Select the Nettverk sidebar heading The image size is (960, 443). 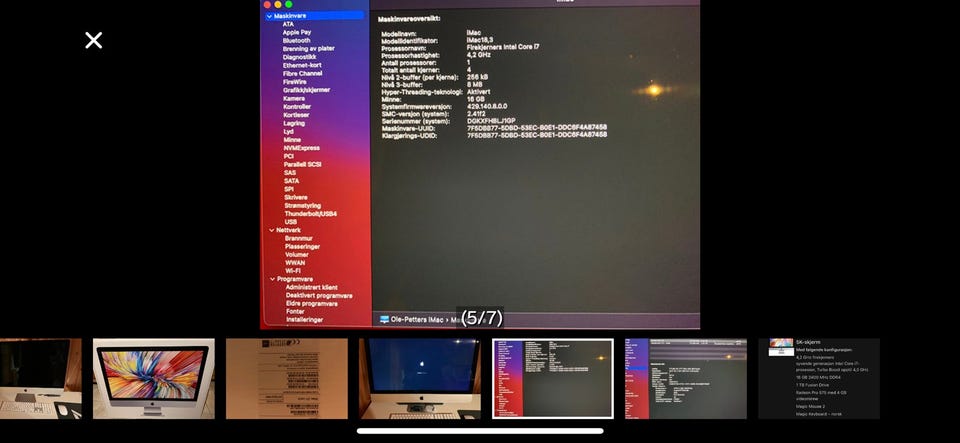tap(288, 230)
